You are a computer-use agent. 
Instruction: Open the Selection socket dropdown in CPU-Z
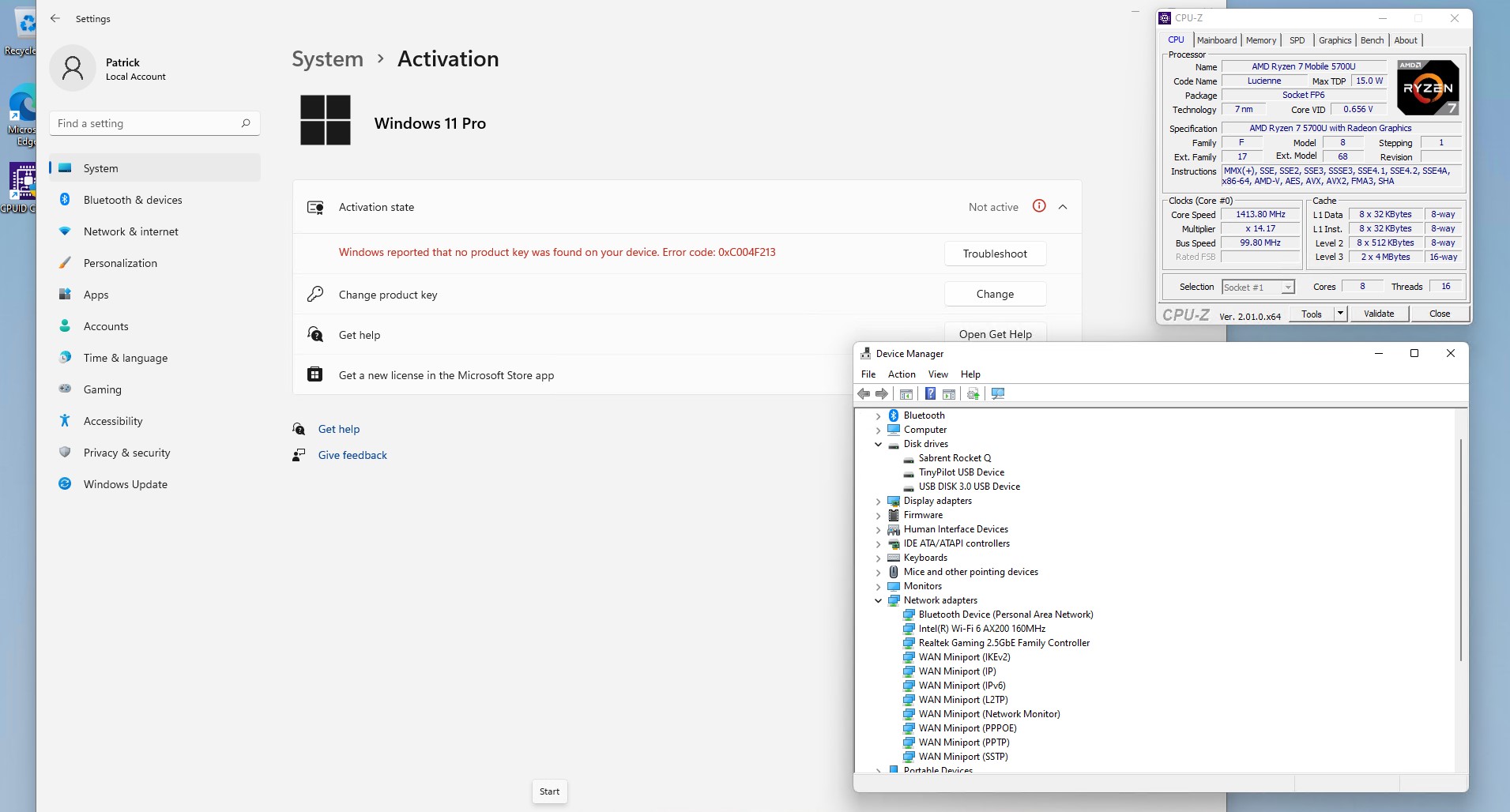tap(1288, 288)
